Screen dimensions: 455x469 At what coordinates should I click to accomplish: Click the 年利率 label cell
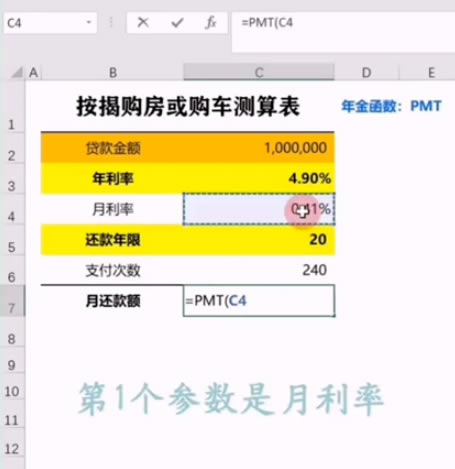(x=112, y=178)
